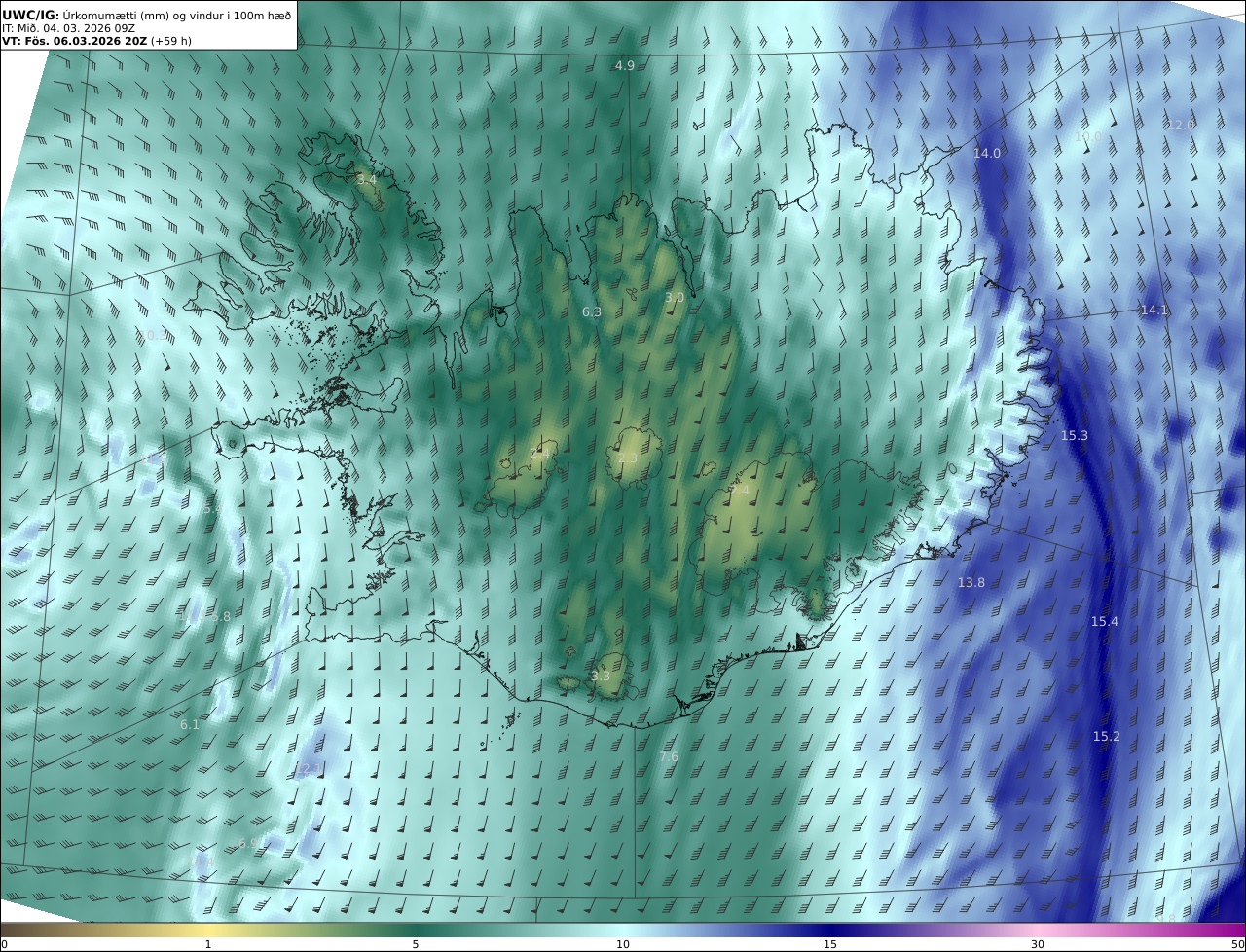Viewport: 1246px width, 952px height.
Task: Click the color scale tick labeled 0
Action: pyautogui.click(x=4, y=944)
